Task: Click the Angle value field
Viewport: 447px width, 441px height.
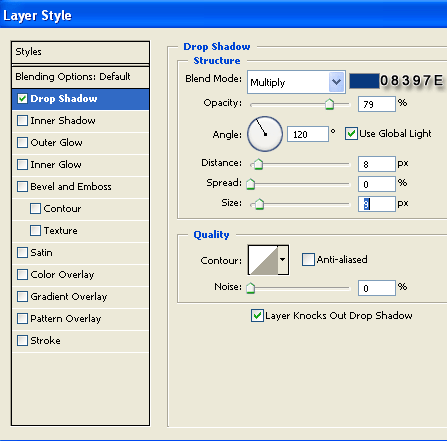Action: pos(308,134)
